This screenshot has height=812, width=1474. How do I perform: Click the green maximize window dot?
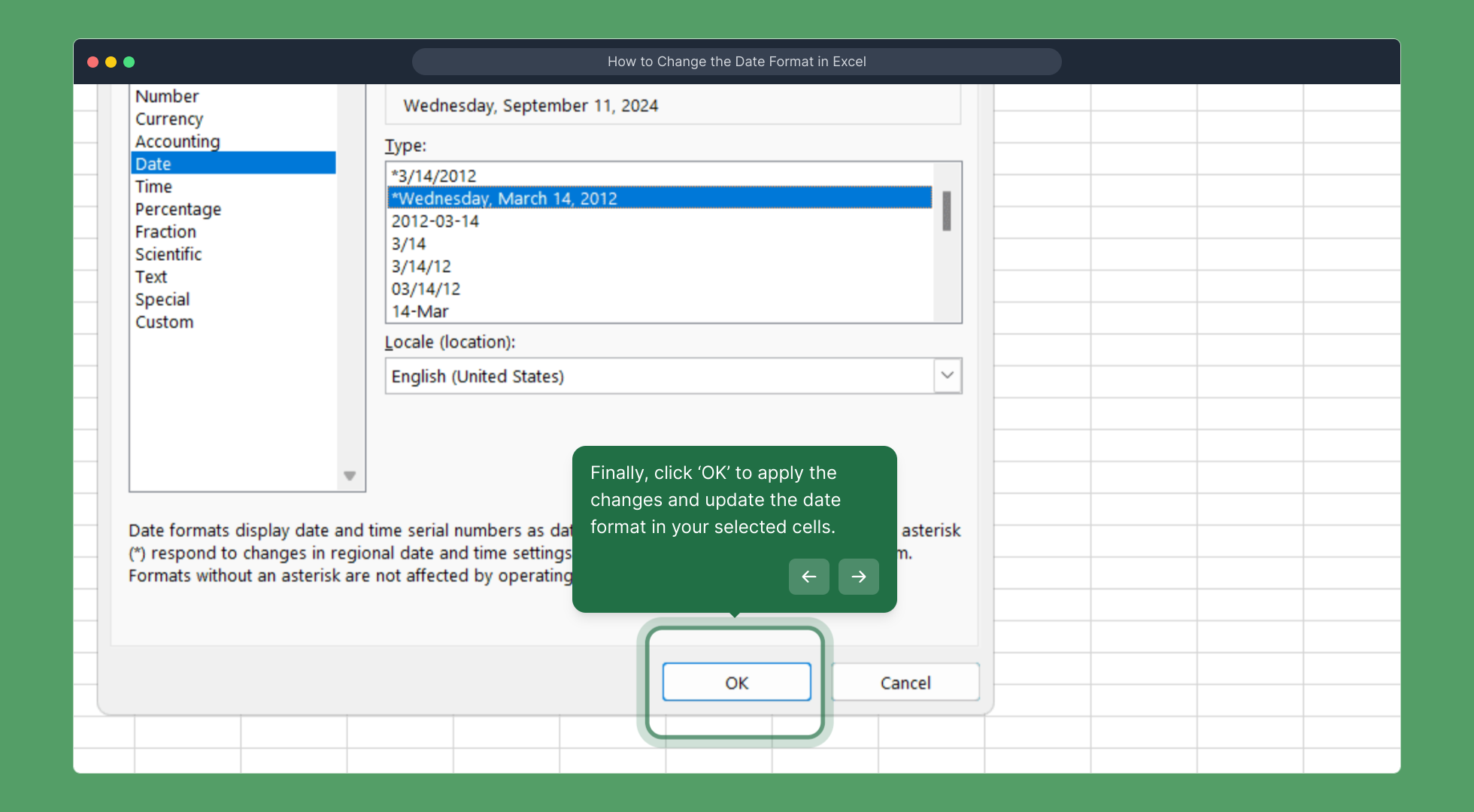pyautogui.click(x=129, y=62)
